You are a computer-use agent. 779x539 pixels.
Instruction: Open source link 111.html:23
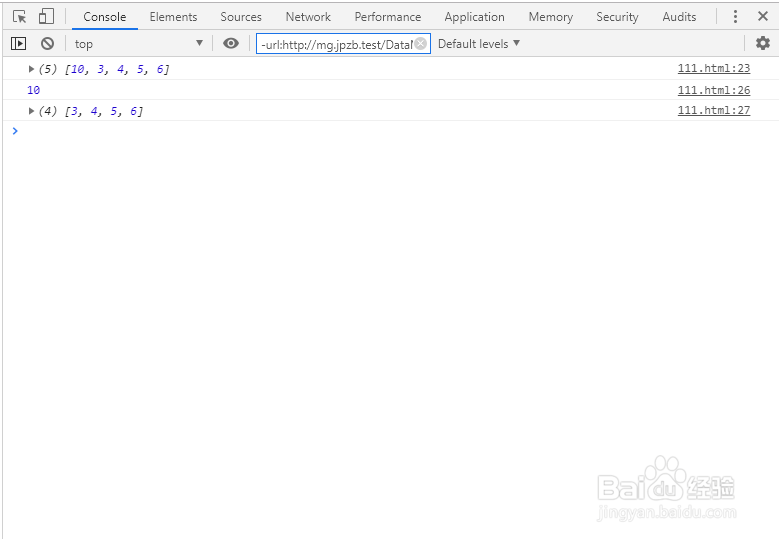714,69
